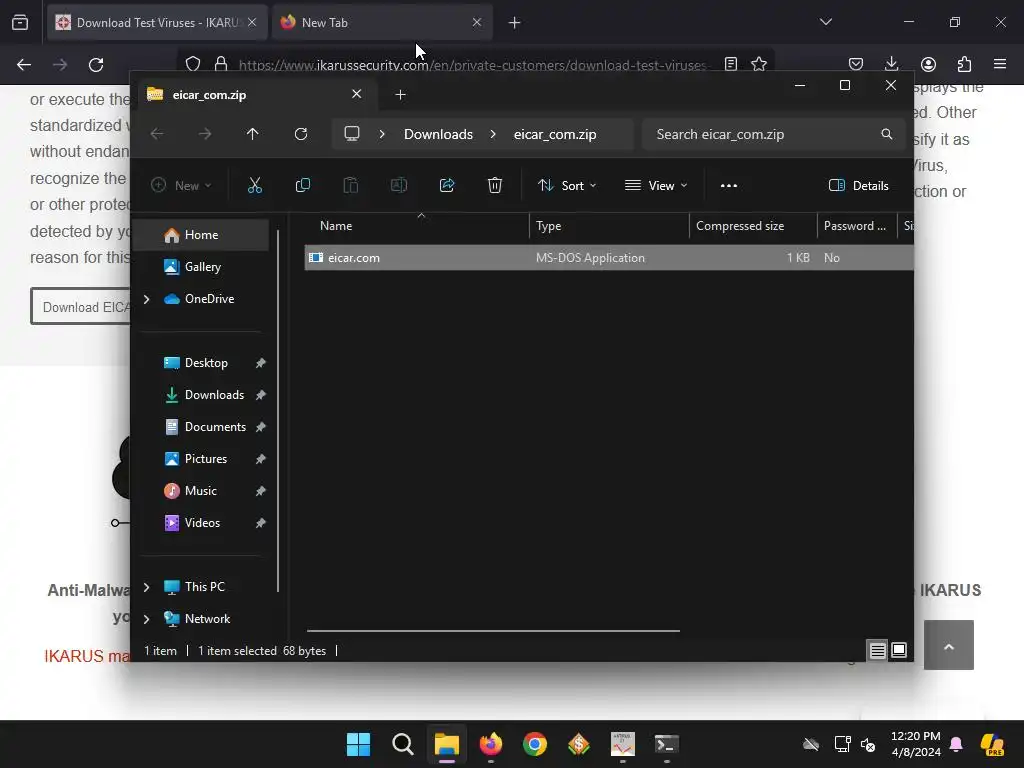Click the Share icon in Explorer toolbar
This screenshot has height=768, width=1024.
[447, 185]
